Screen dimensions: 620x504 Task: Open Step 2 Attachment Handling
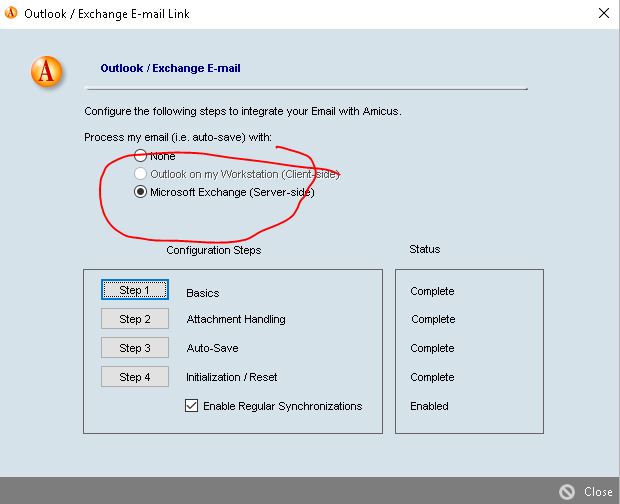pos(135,319)
